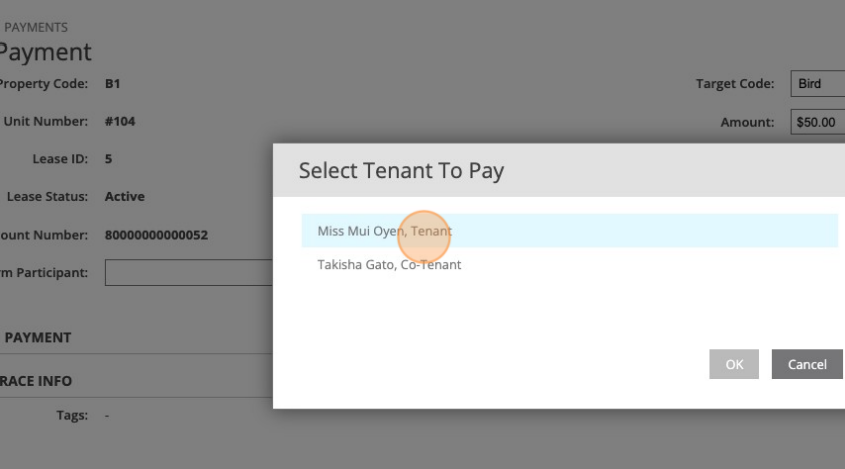Expand the PAYMENT section header
Image resolution: width=845 pixels, height=469 pixels.
38,338
